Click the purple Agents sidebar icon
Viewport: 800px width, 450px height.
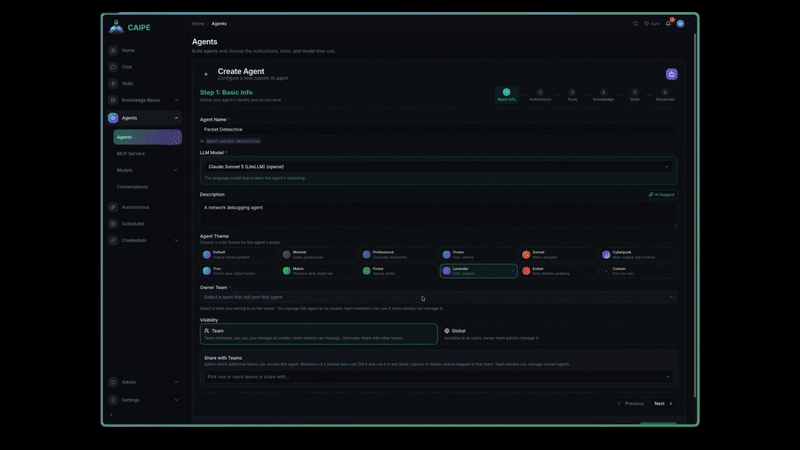113,118
